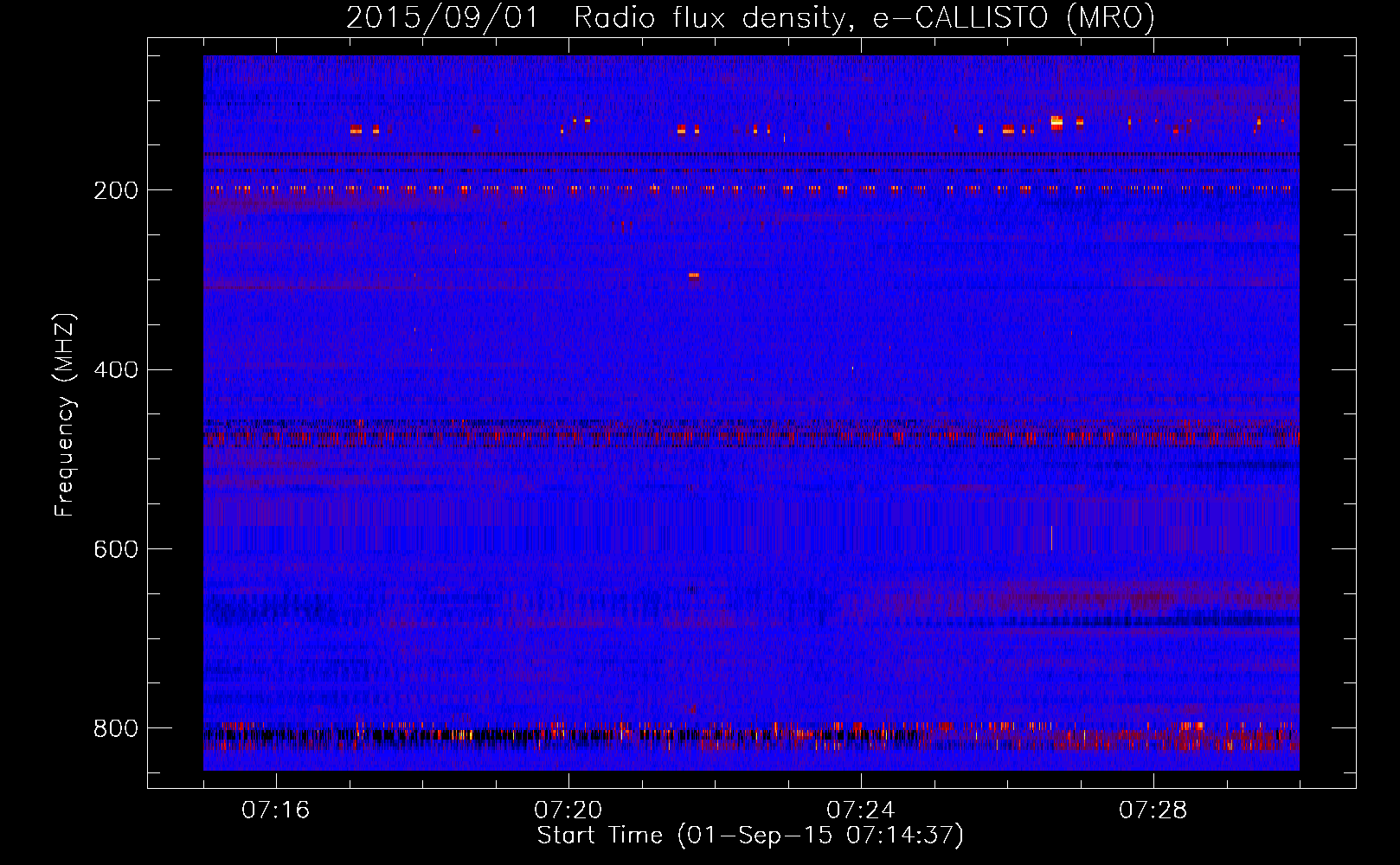Click the 200 frequency tick label

pyautogui.click(x=115, y=190)
